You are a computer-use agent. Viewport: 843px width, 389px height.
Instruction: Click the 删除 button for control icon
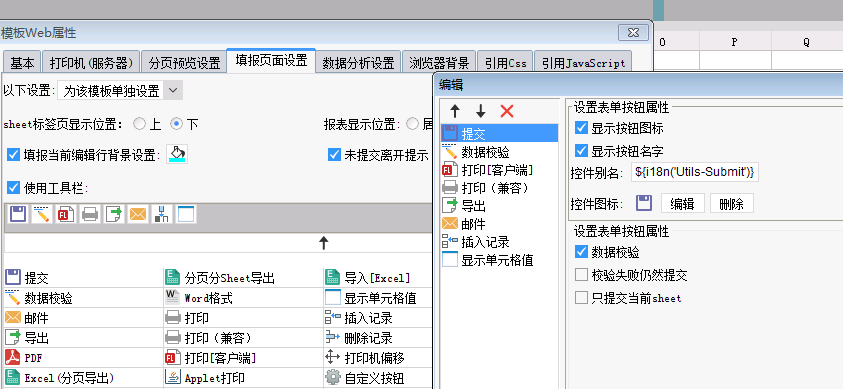tap(732, 204)
